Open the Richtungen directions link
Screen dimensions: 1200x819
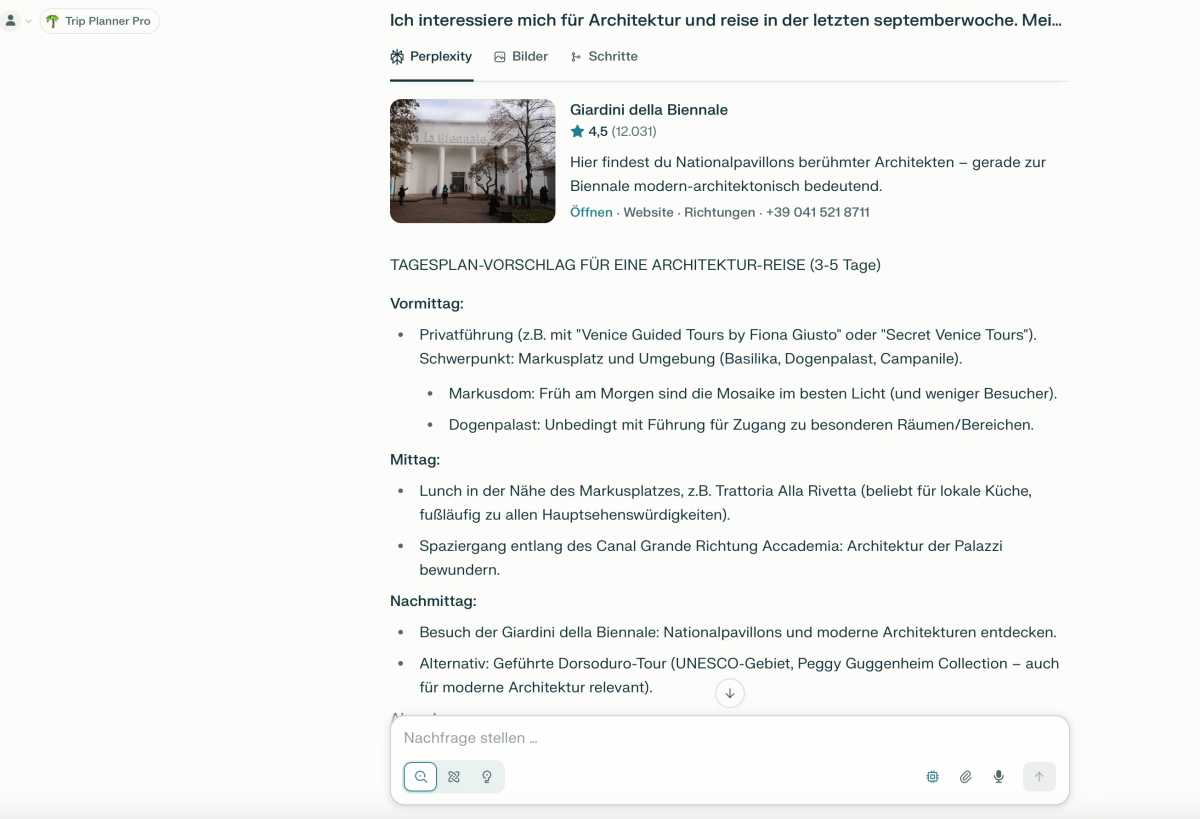720,212
